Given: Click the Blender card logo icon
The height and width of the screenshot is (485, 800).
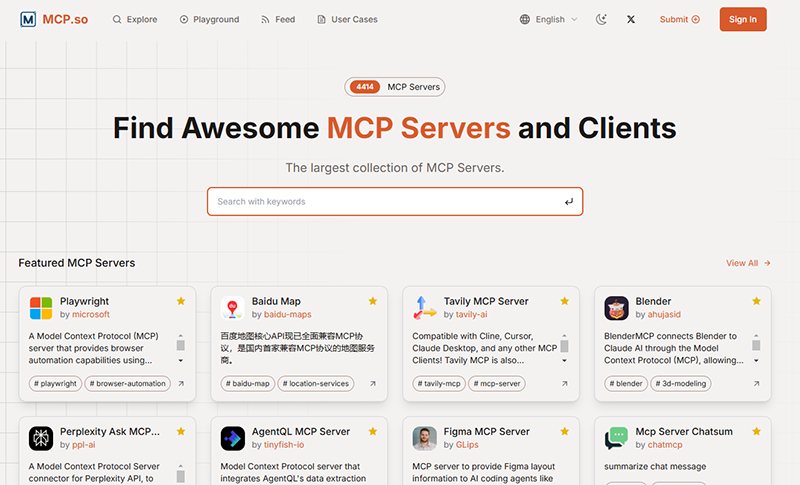Looking at the screenshot, I should click(x=616, y=308).
